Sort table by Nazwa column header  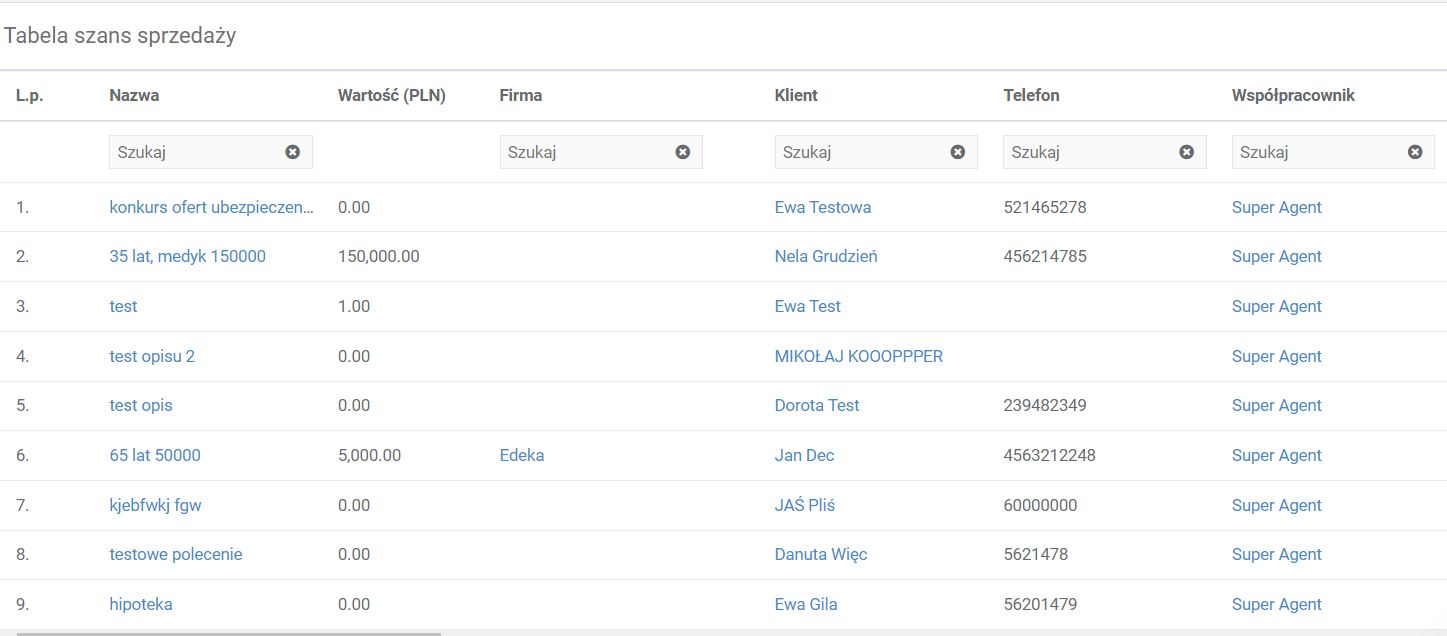134,96
